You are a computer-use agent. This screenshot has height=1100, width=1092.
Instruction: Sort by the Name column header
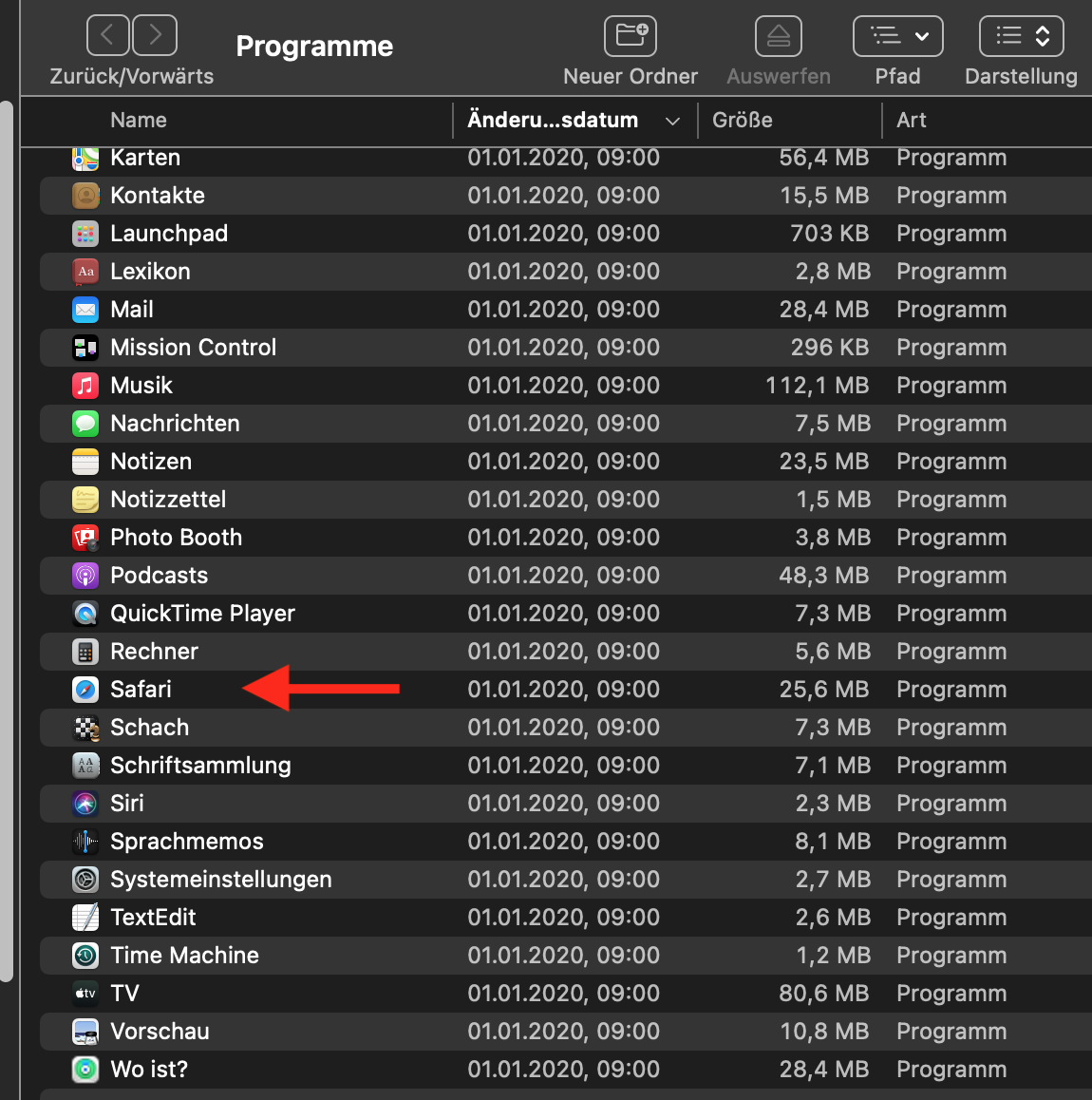pyautogui.click(x=139, y=120)
